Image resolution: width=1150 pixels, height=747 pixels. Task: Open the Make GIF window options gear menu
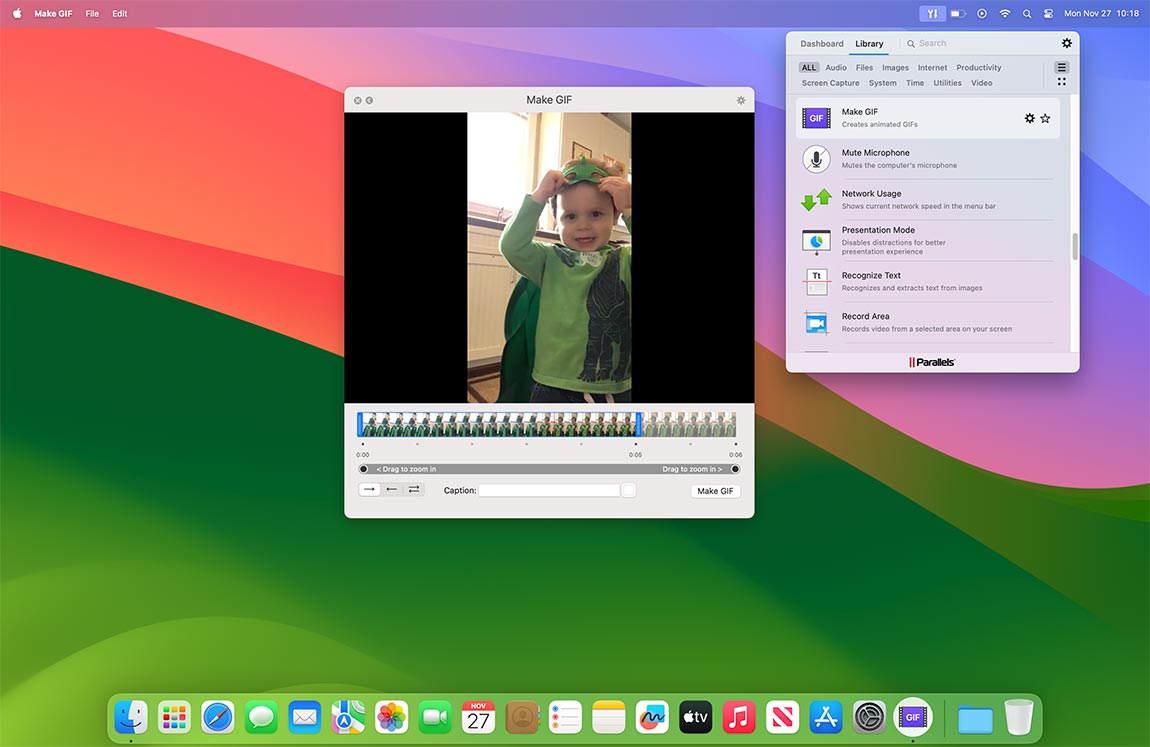[741, 100]
